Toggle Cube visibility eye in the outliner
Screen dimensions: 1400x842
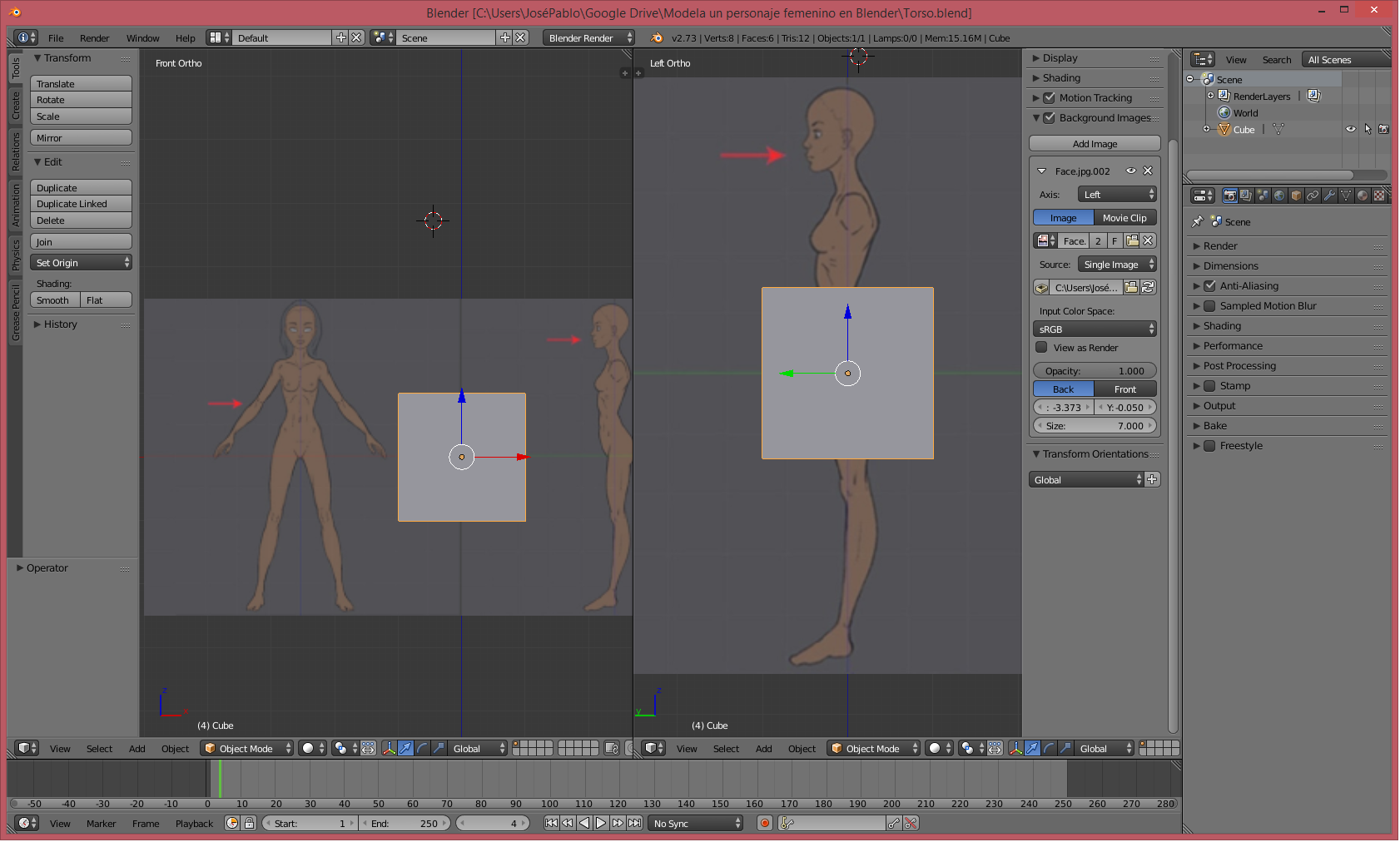click(1351, 129)
